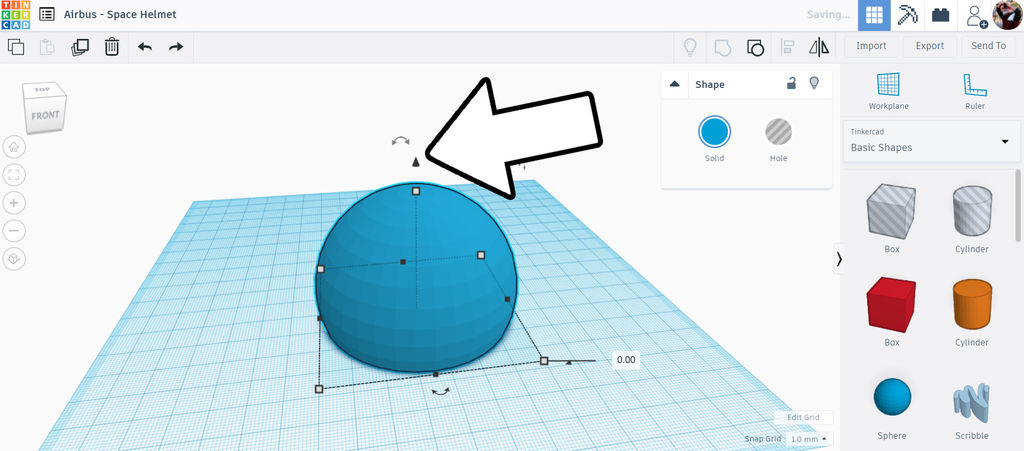The width and height of the screenshot is (1024, 451).
Task: Click the top white height handle on sphere
Action: (x=415, y=191)
